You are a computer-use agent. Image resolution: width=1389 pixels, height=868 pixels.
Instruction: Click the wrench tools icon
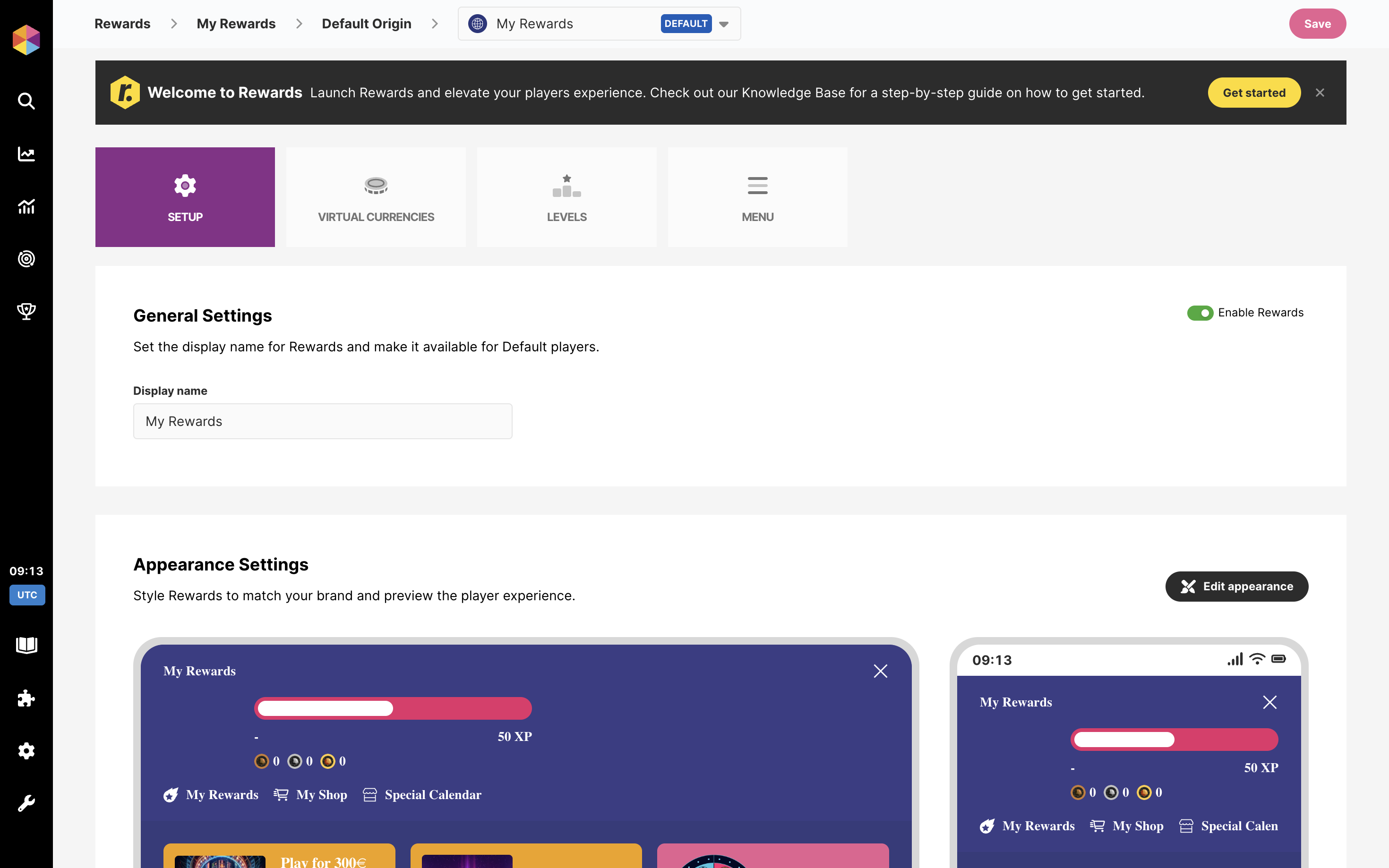pos(26,803)
